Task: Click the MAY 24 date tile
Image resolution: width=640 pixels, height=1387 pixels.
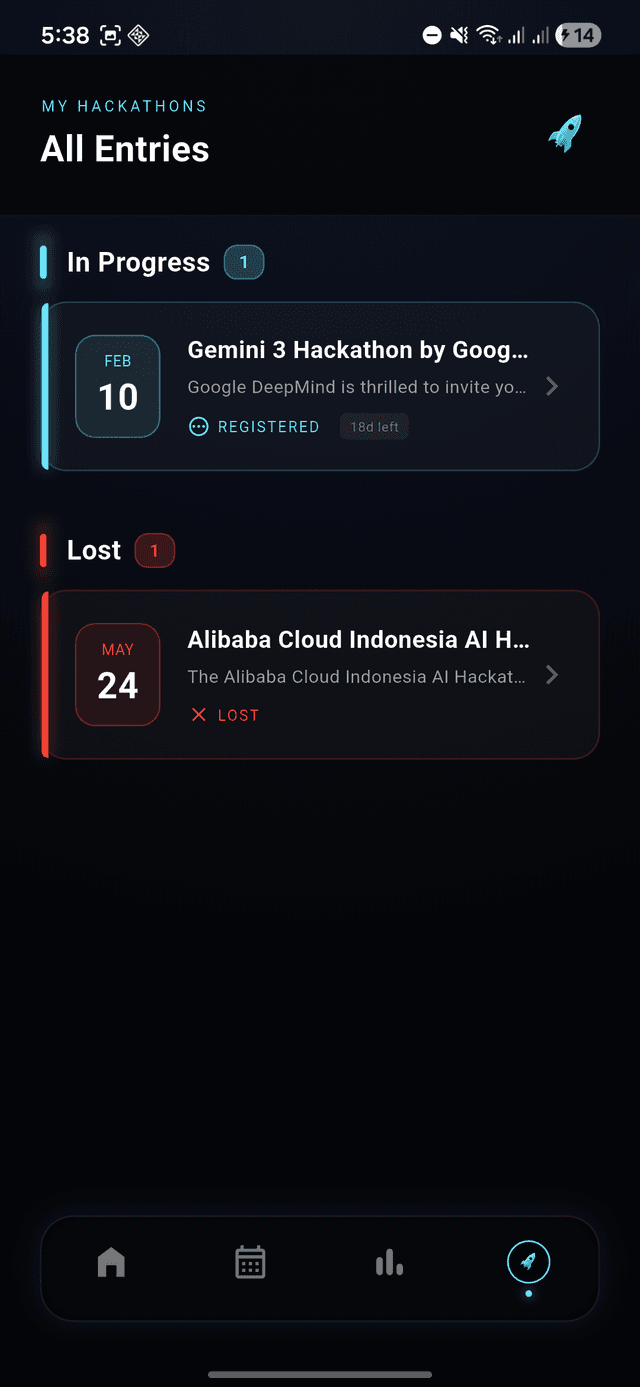Action: 117,674
